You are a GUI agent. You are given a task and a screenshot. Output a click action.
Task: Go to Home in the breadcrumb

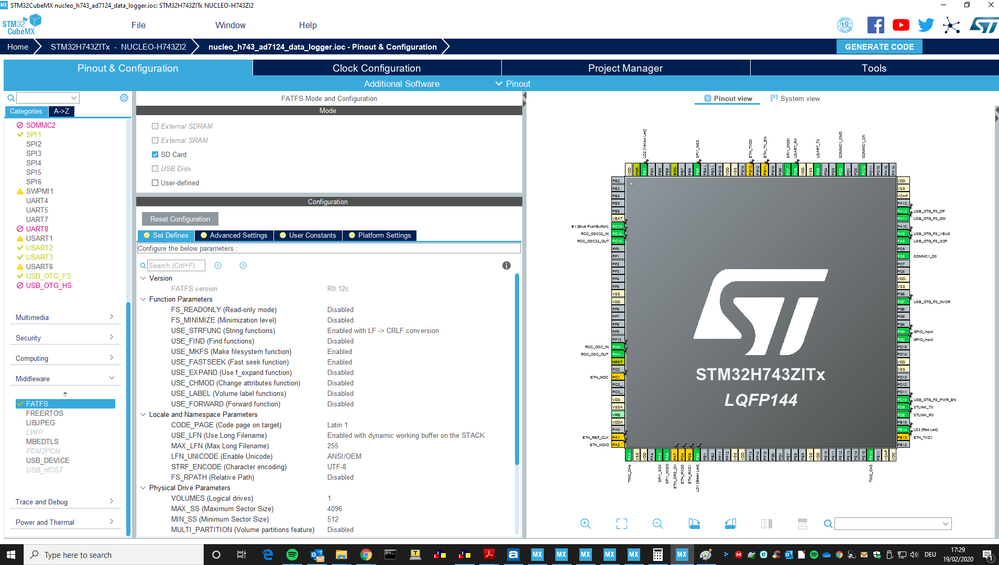click(x=18, y=47)
